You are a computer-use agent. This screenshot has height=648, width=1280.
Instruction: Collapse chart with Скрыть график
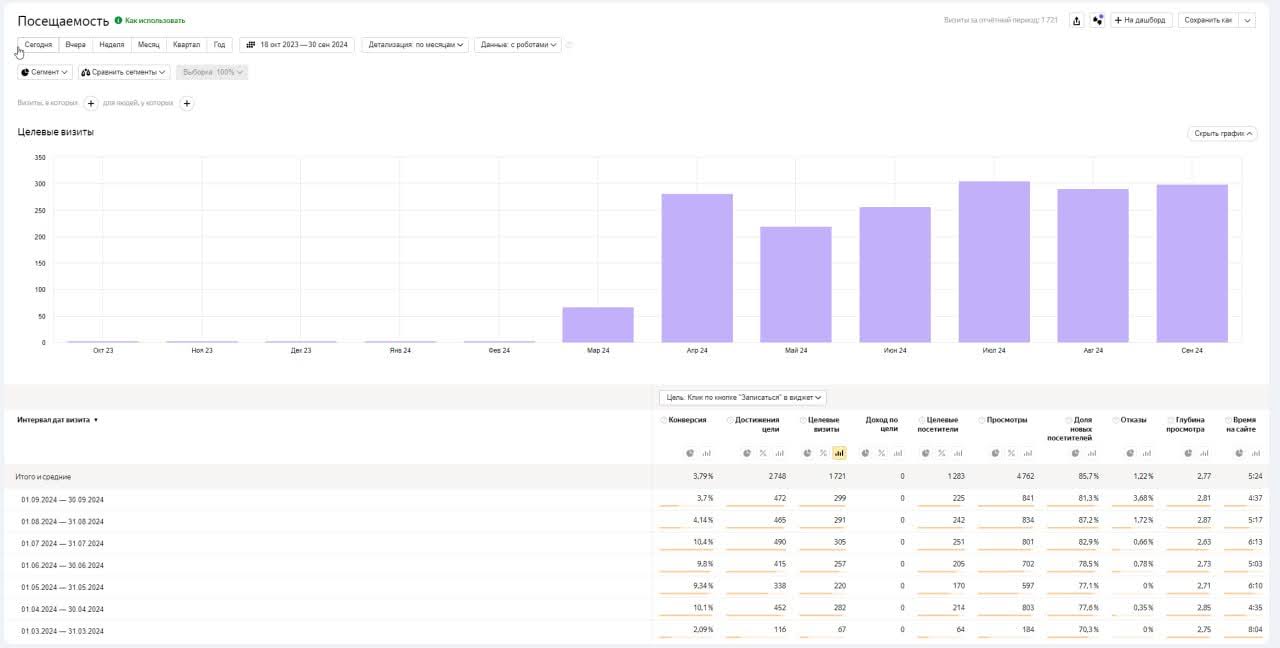click(x=1222, y=133)
